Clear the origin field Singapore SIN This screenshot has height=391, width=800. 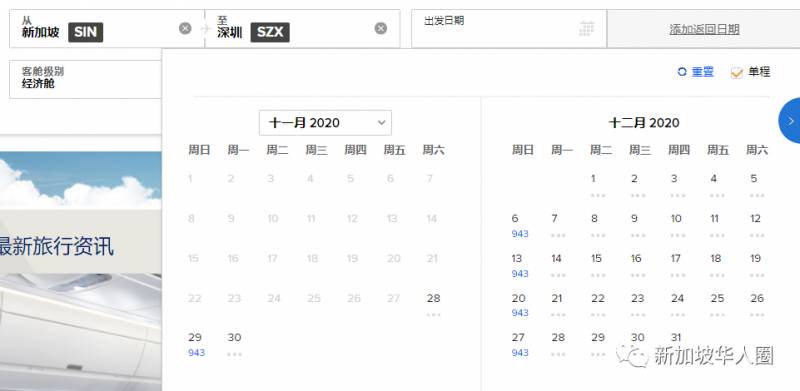point(185,29)
